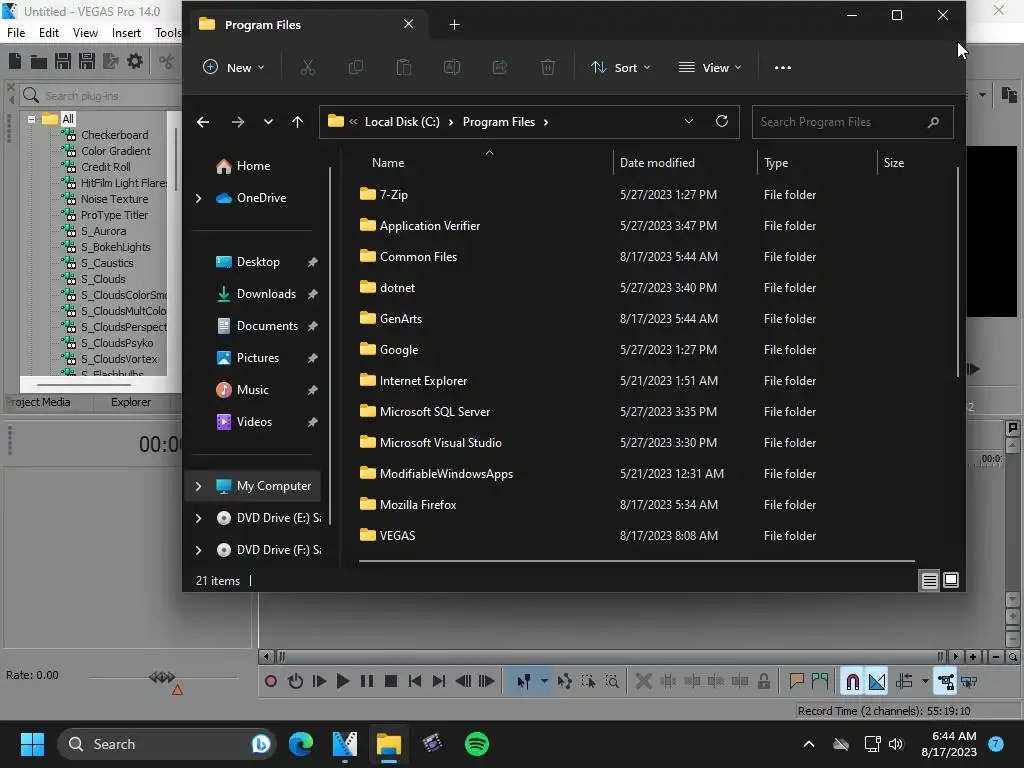Open Recent locations chevron in File Explorer

[268, 122]
